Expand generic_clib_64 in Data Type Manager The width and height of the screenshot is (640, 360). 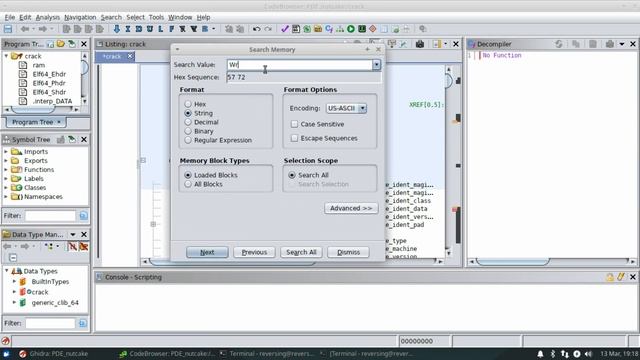(x=14, y=302)
